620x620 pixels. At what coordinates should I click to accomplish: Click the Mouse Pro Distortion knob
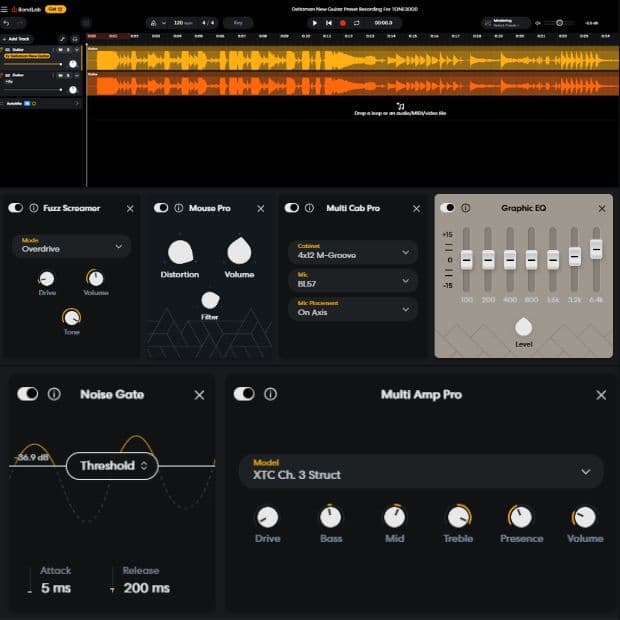click(x=180, y=252)
